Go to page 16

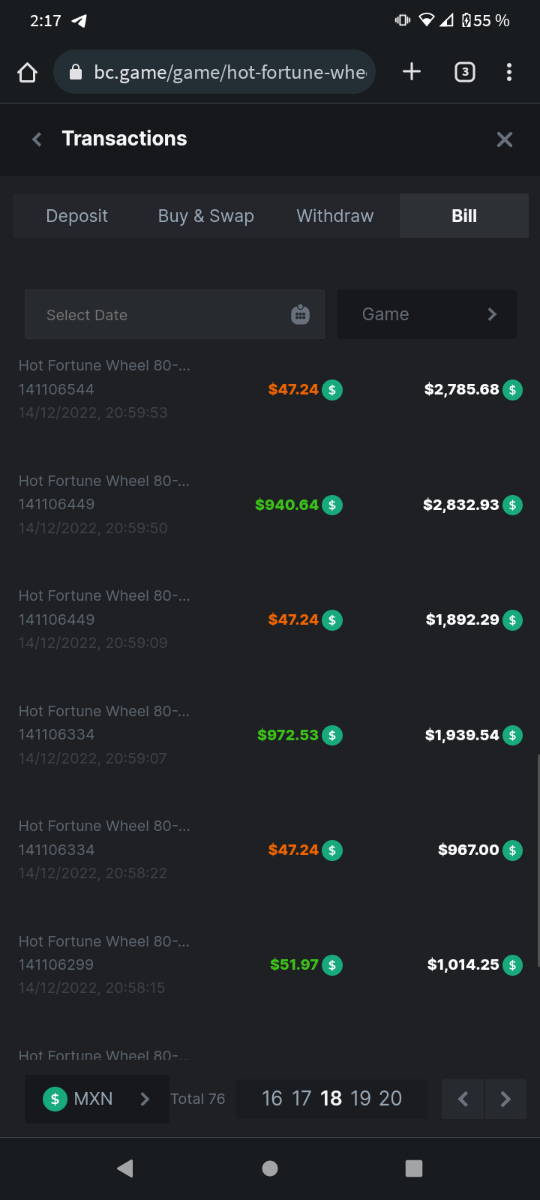272,1099
